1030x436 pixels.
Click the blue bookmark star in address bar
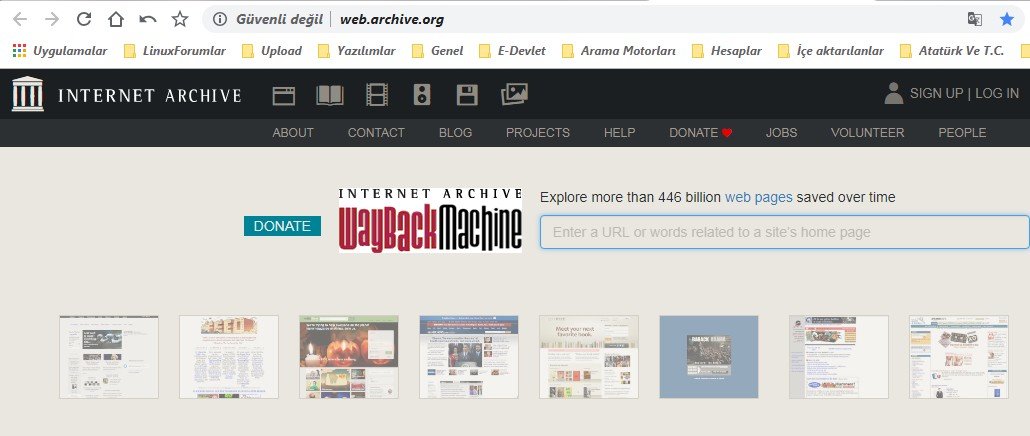(x=1007, y=19)
